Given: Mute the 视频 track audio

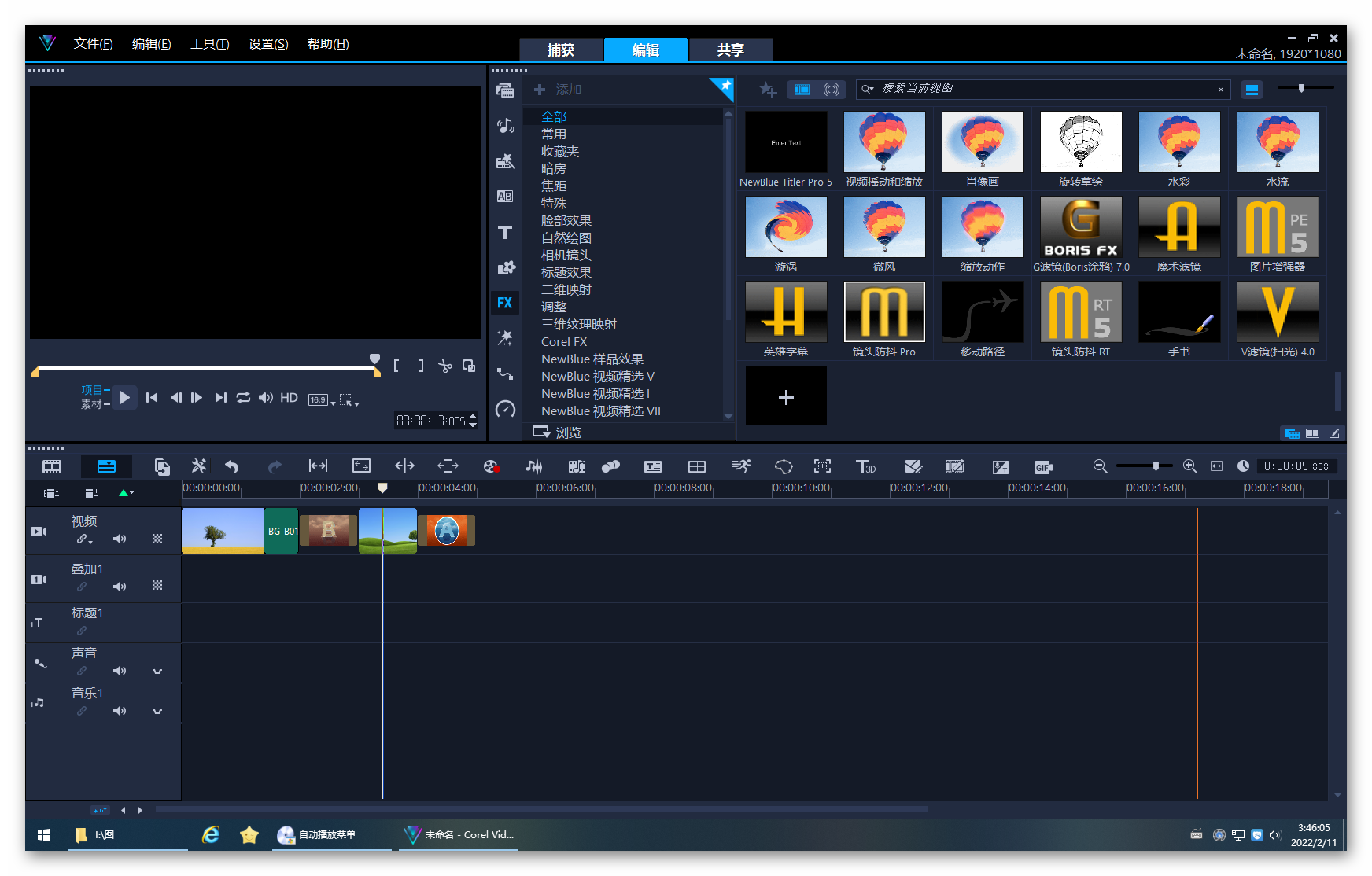Looking at the screenshot, I should 120,539.
